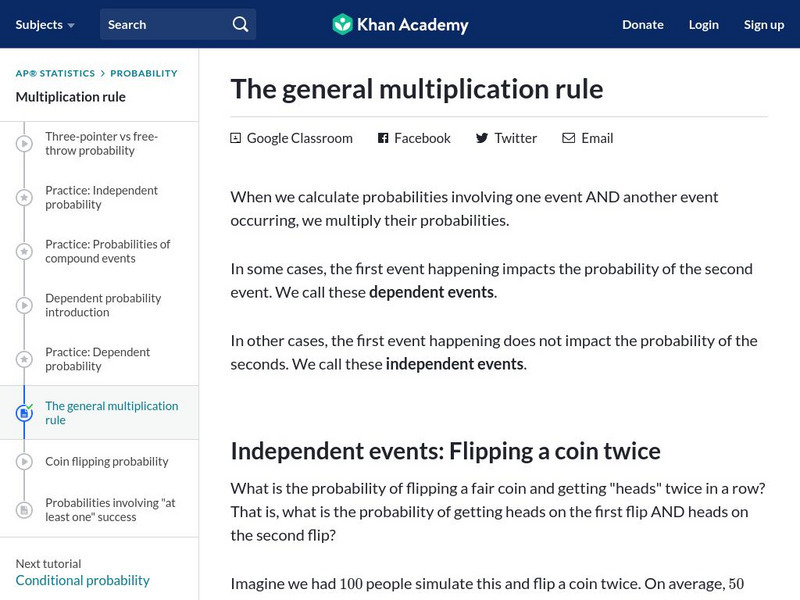This screenshot has width=800, height=600.
Task: Click the video play icon beside Three-pointer lesson
Action: point(24,144)
